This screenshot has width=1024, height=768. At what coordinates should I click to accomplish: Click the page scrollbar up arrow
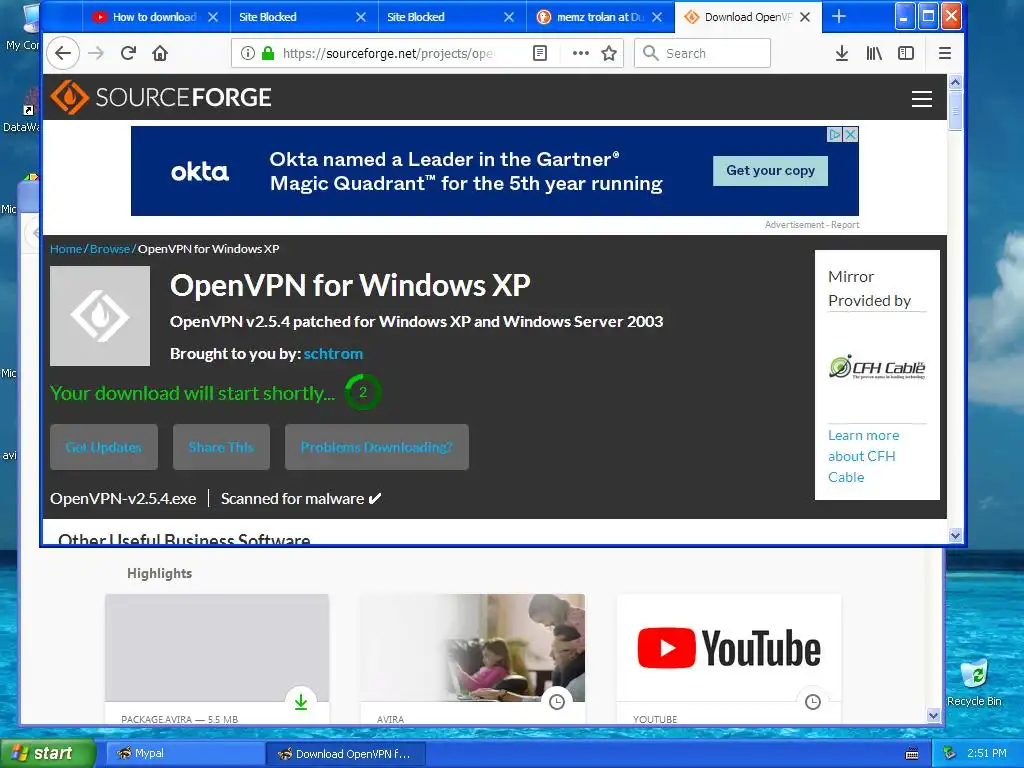[x=955, y=82]
